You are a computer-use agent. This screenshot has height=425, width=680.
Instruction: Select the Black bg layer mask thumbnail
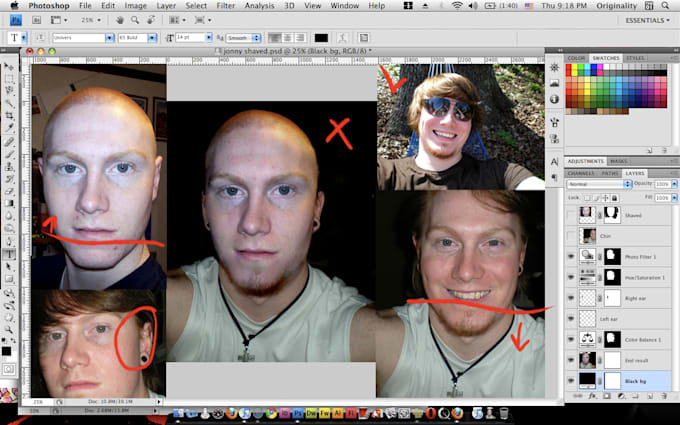(612, 381)
